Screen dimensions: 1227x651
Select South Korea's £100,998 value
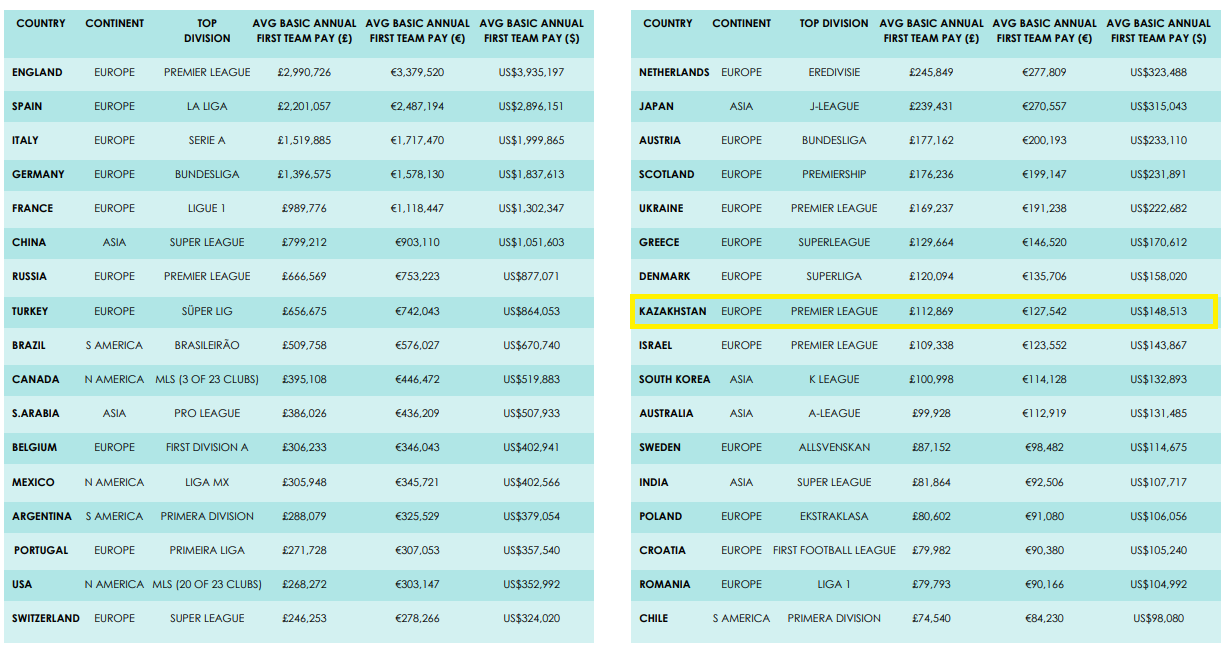pos(931,379)
